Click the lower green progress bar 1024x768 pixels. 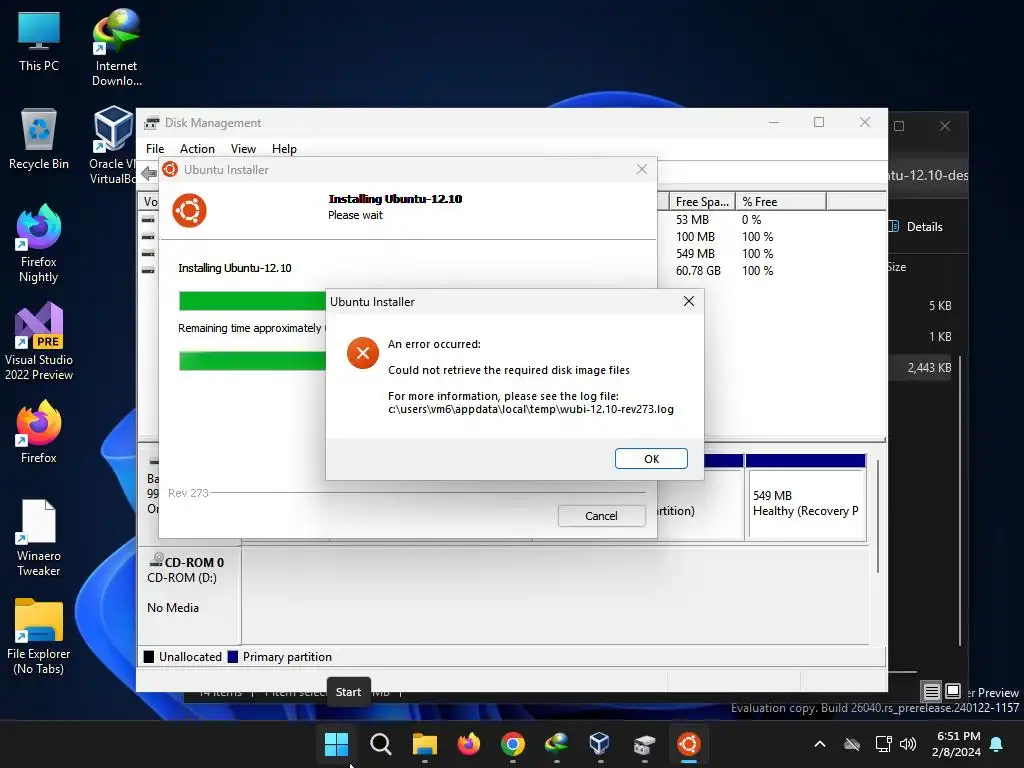tap(252, 360)
